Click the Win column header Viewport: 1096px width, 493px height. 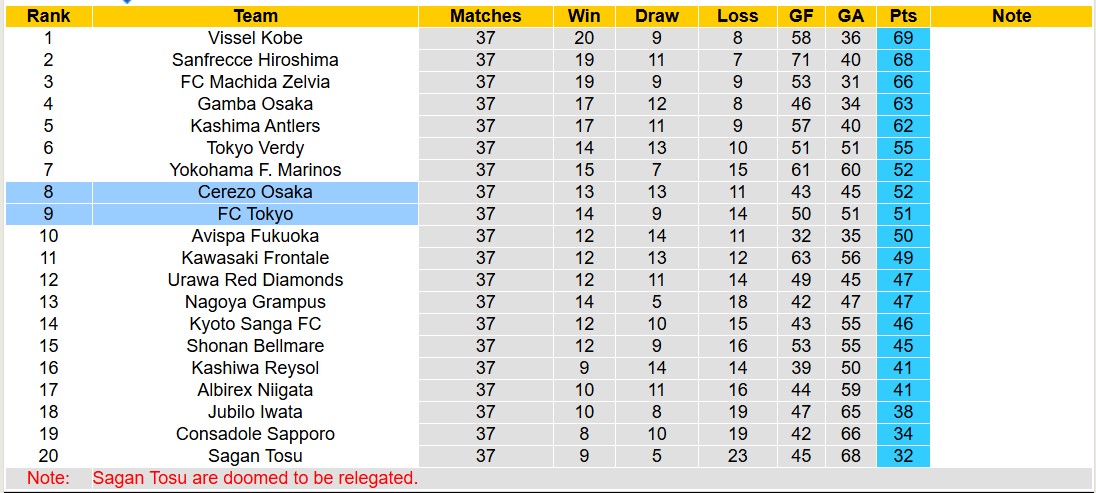tap(584, 16)
